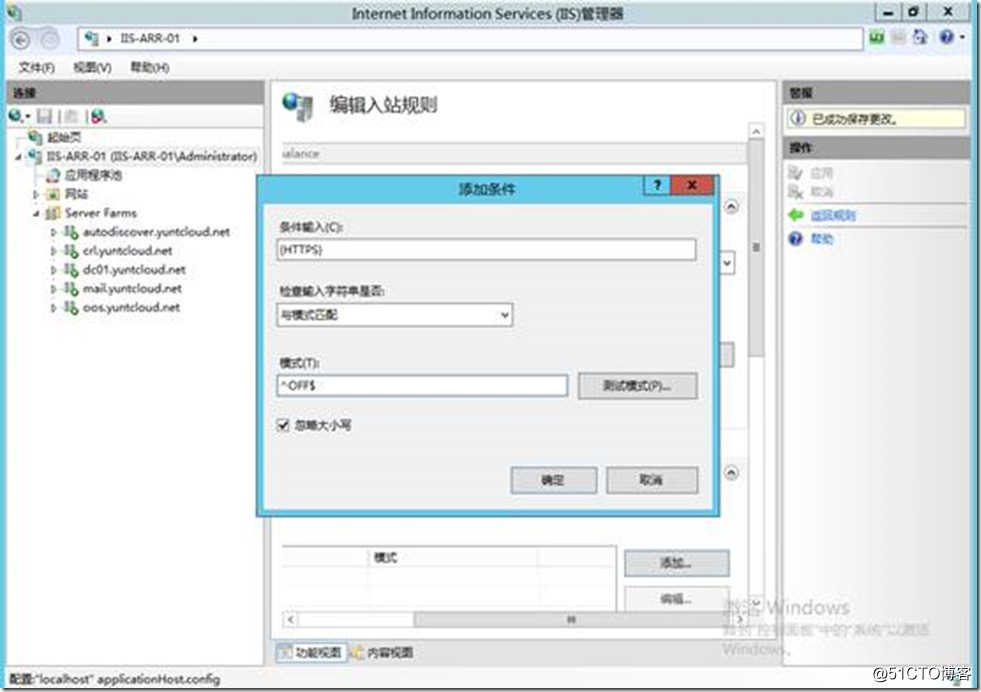This screenshot has height=692, width=981.
Task: Open the help icon in top toolbar
Action: (x=947, y=38)
